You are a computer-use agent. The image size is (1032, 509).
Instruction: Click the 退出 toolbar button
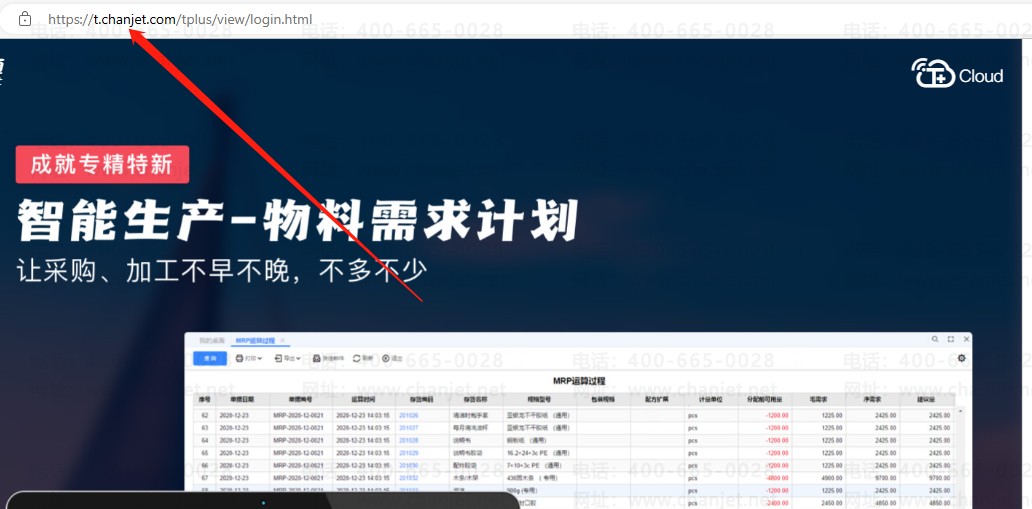pyautogui.click(x=392, y=358)
